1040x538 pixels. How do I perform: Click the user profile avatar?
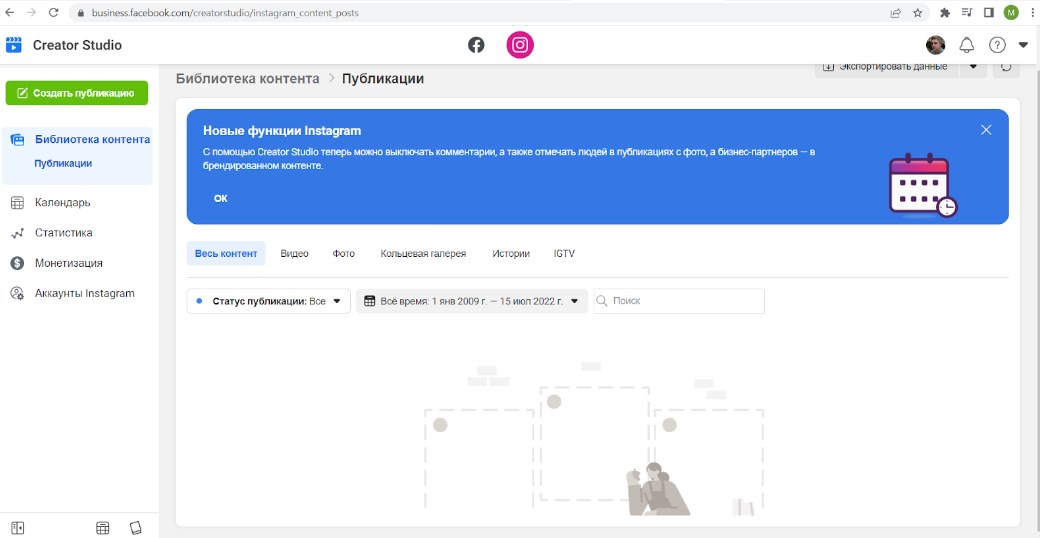pos(936,45)
